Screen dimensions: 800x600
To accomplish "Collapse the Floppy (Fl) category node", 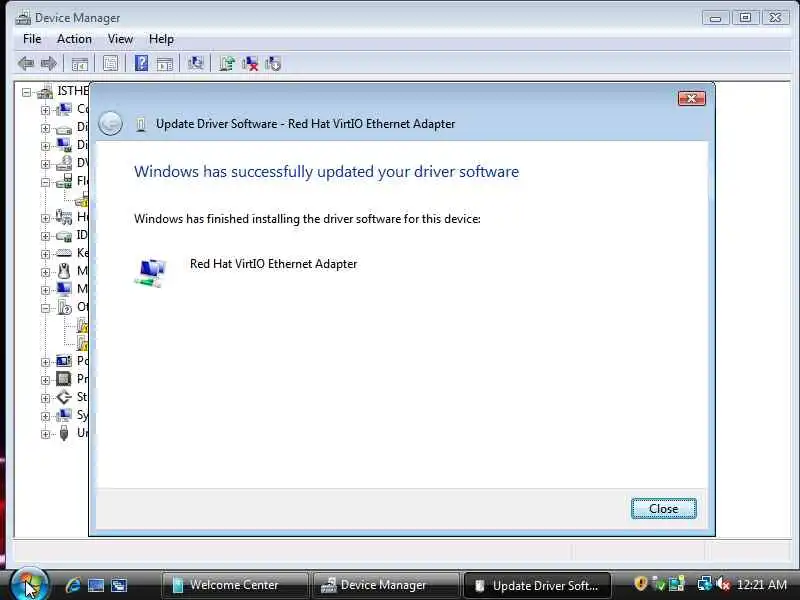I will 45,182.
